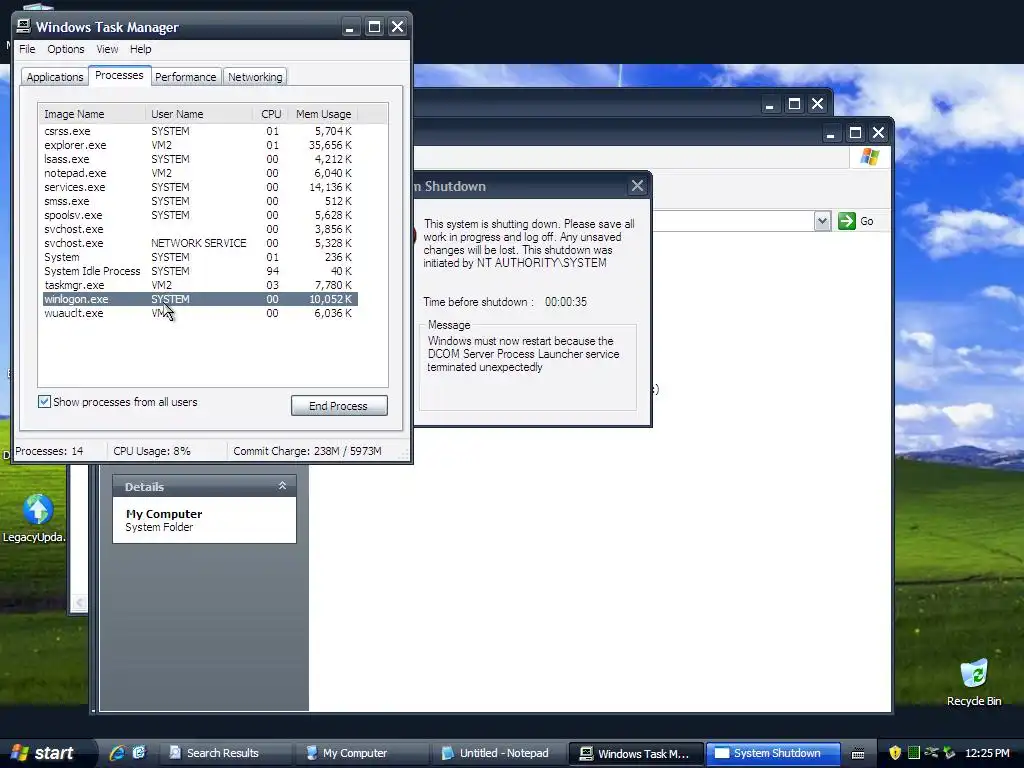Switch to Search Results taskbar button

click(226, 753)
